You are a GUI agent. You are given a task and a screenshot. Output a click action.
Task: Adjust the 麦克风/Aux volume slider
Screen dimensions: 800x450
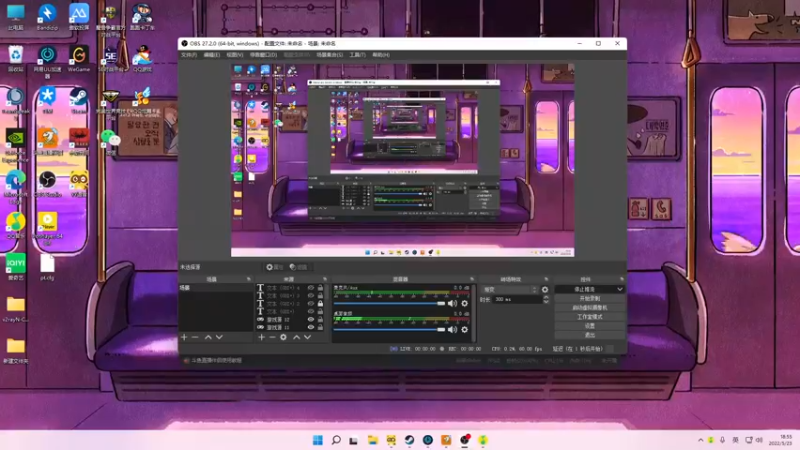click(x=389, y=304)
